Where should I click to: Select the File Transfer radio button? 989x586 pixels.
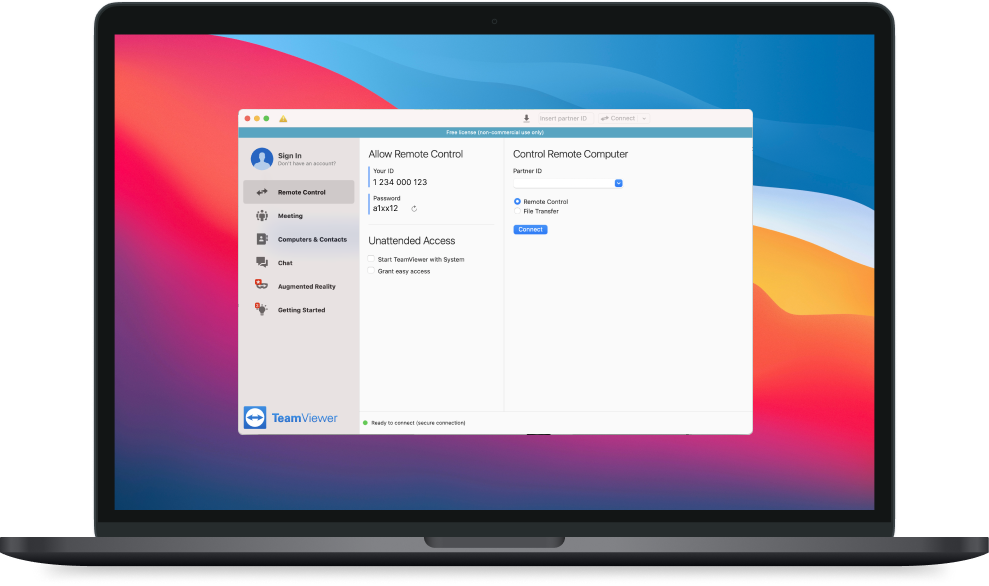517,211
